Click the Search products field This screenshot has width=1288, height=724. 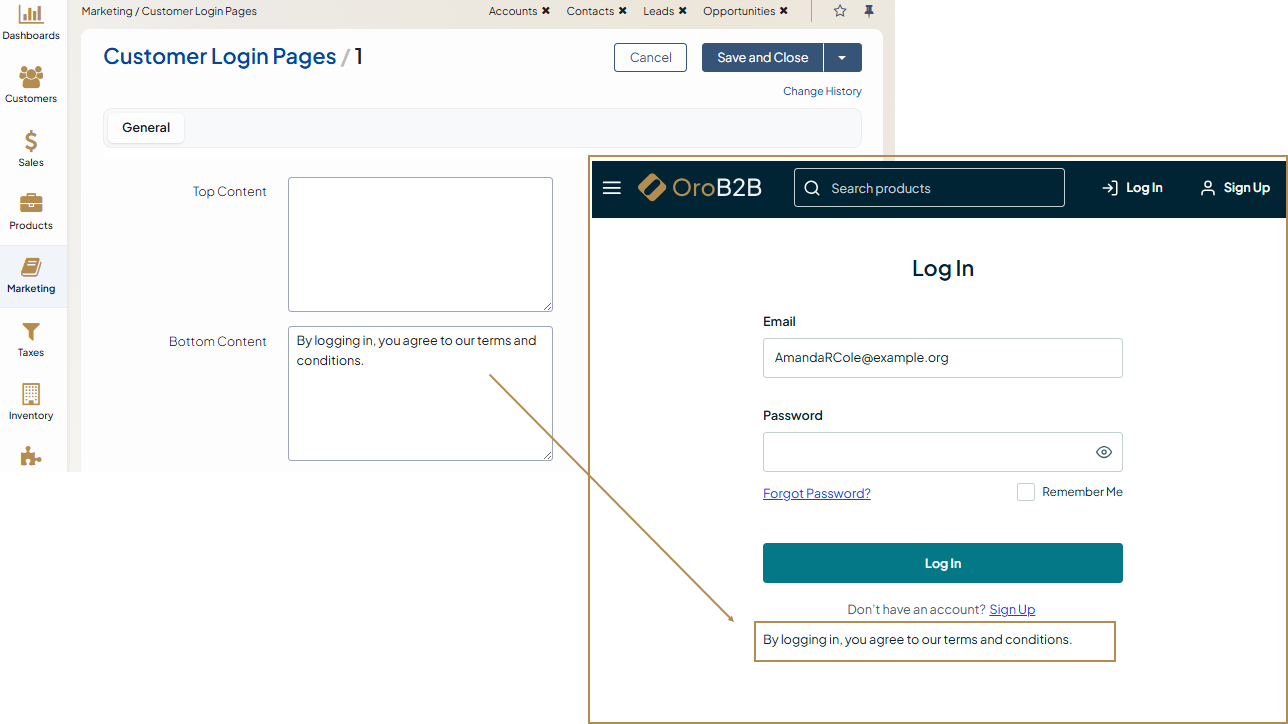(940, 188)
